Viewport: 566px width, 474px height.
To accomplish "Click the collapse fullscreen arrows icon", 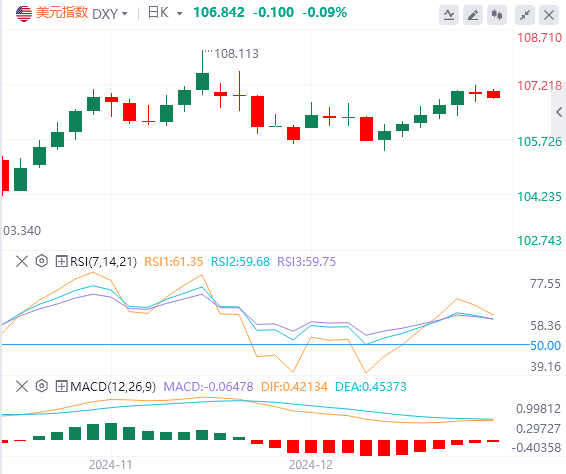I will click(525, 15).
